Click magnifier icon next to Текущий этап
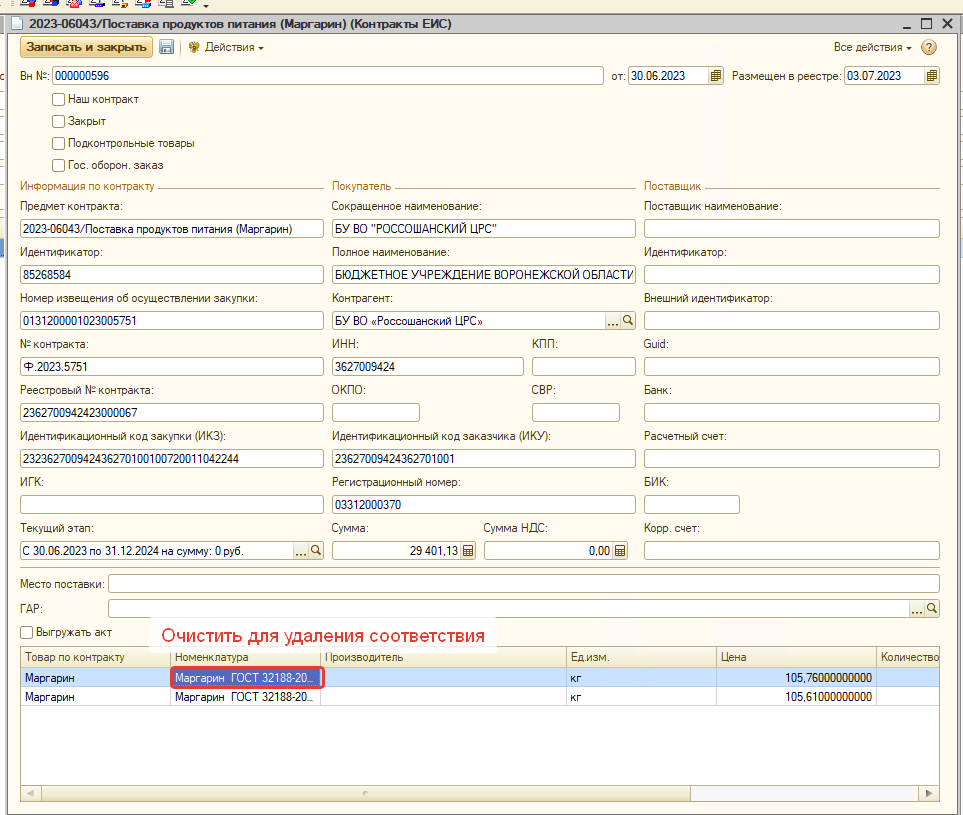The image size is (963, 815). (316, 550)
